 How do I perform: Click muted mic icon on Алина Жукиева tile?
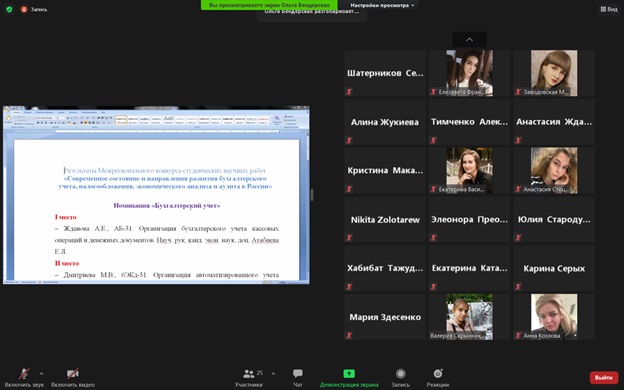[349, 140]
